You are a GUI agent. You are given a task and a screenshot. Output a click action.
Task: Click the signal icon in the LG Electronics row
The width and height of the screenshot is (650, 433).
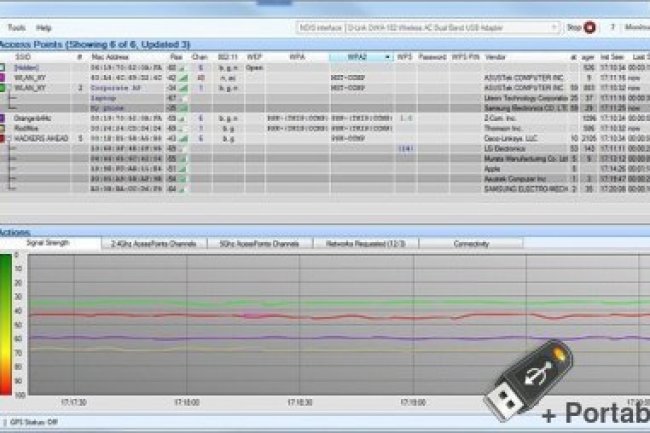coord(183,149)
